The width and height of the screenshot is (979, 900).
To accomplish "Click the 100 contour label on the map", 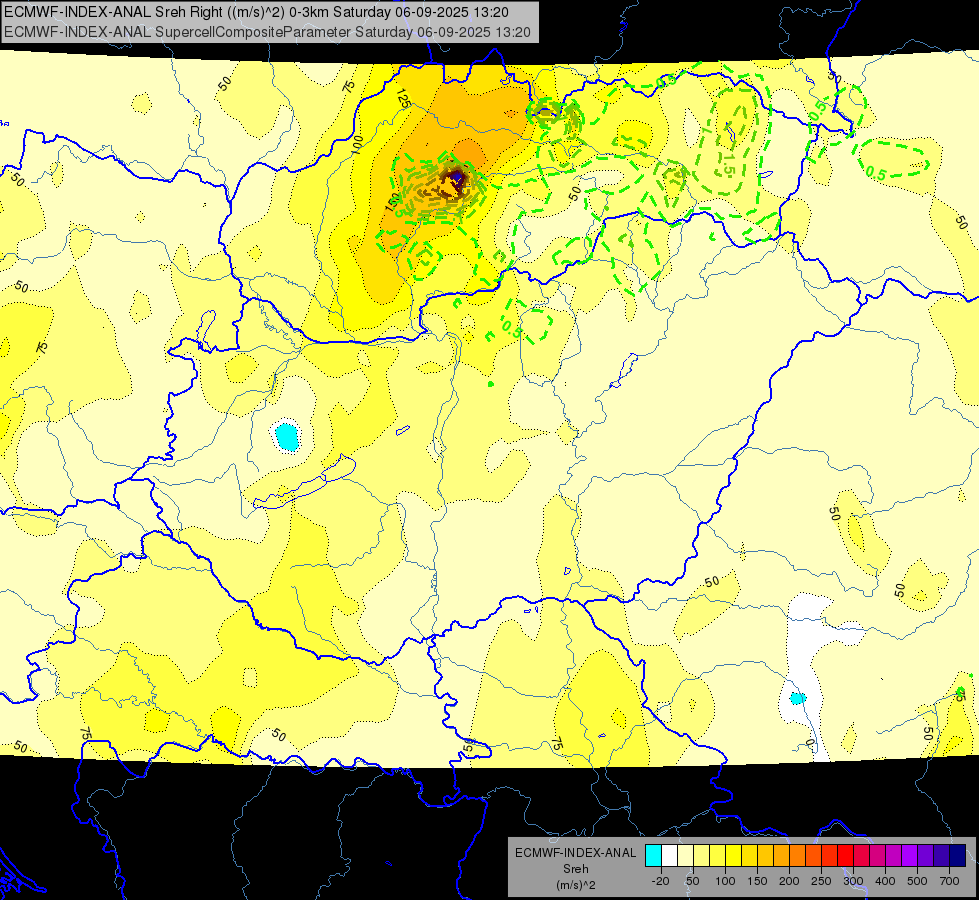I will [x=357, y=145].
